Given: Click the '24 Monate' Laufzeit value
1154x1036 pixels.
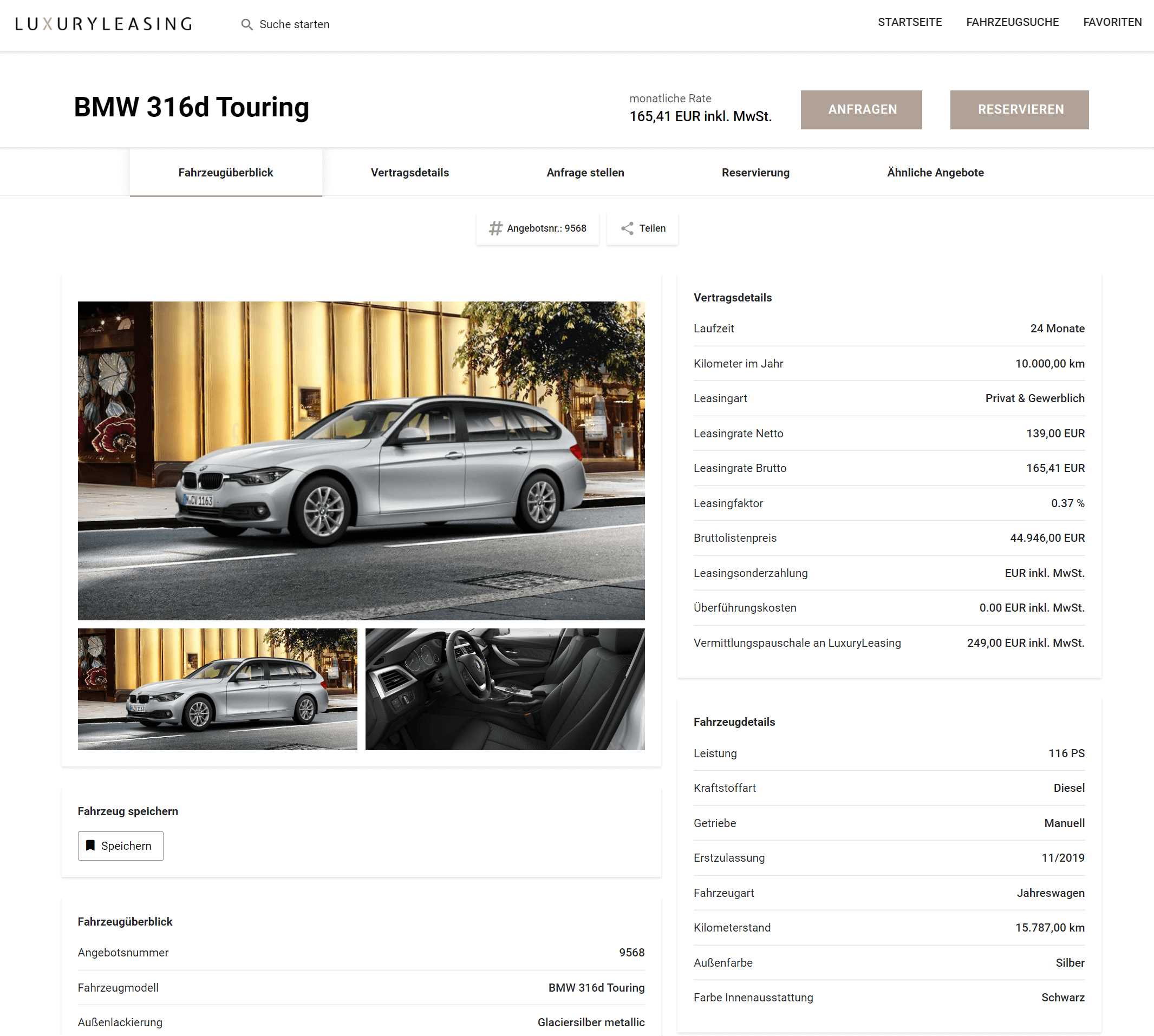Looking at the screenshot, I should pyautogui.click(x=1057, y=329).
